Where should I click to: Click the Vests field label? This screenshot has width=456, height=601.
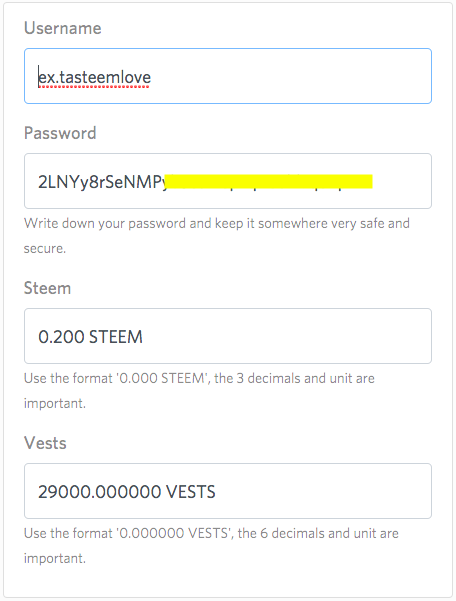coord(45,443)
